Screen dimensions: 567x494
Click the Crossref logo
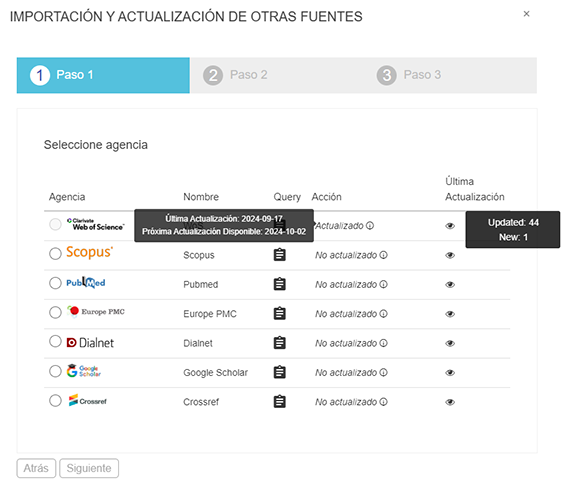tap(88, 401)
